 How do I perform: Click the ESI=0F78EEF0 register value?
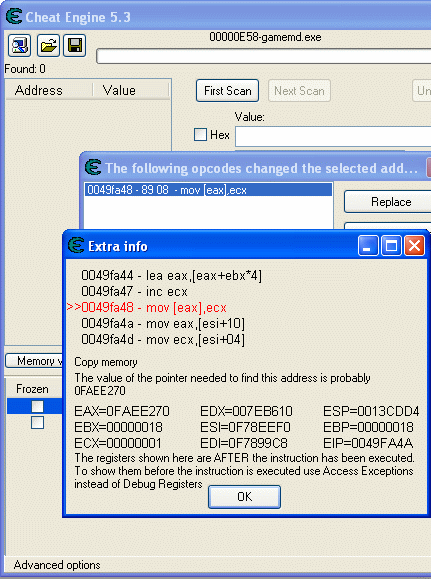[x=245, y=427]
